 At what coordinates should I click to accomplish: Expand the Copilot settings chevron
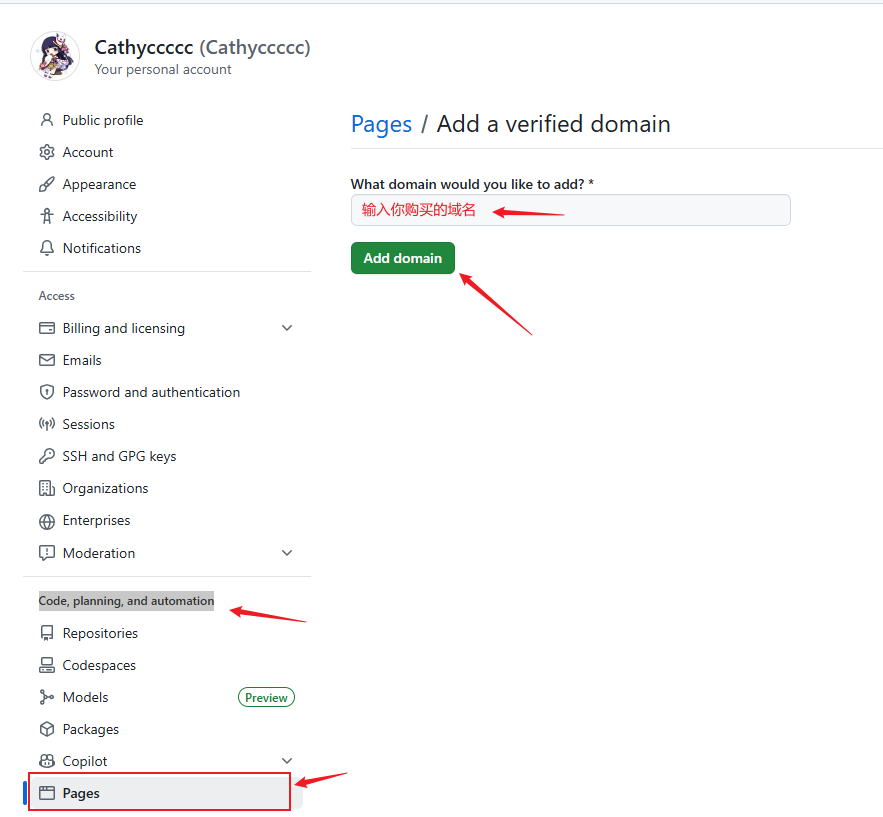pos(287,761)
